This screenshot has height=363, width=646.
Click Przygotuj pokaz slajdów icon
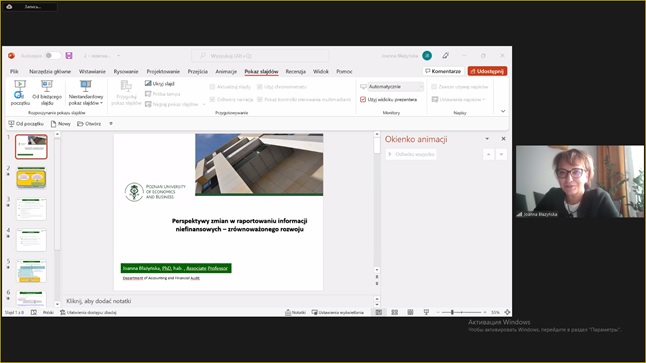126,93
